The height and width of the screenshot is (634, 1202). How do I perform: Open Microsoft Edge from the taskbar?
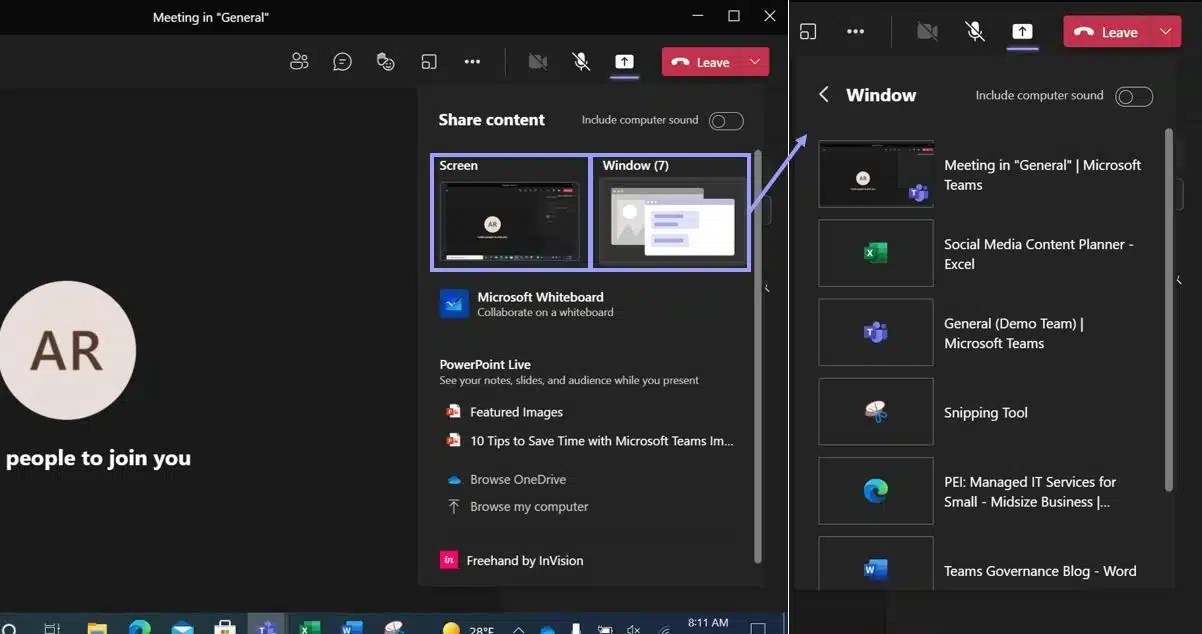click(x=139, y=628)
